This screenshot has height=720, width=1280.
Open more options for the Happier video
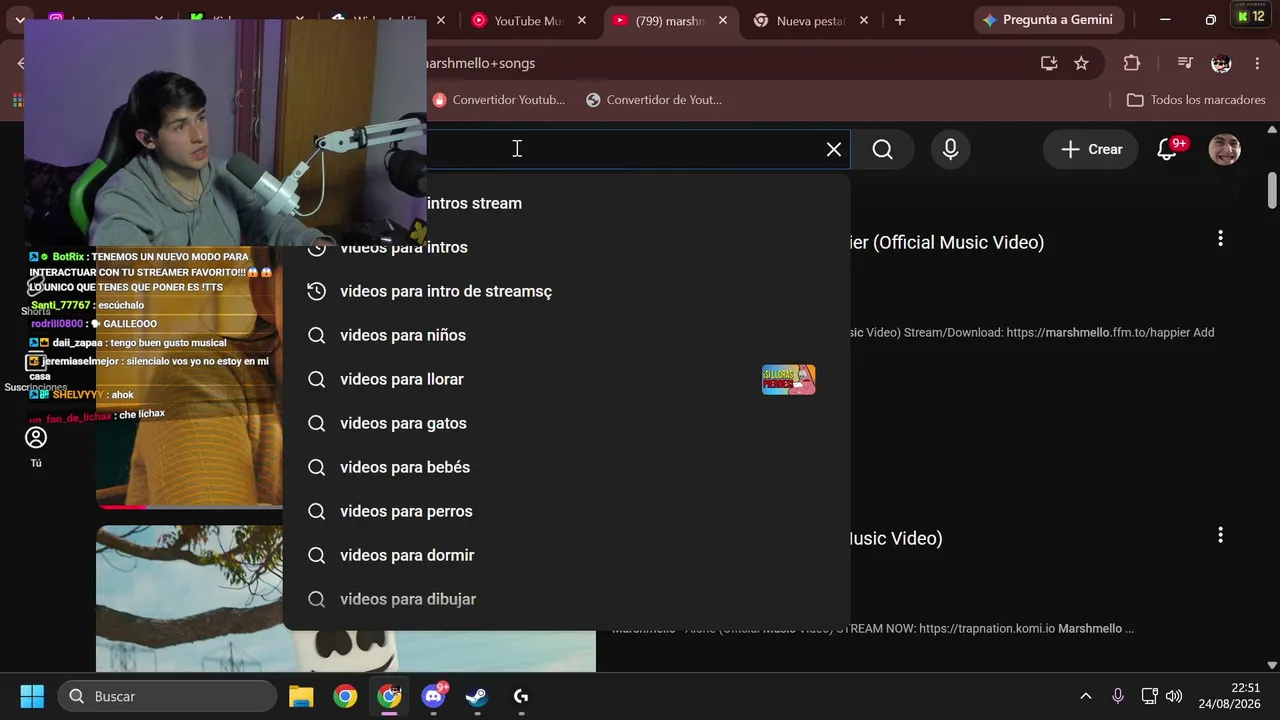[1220, 238]
